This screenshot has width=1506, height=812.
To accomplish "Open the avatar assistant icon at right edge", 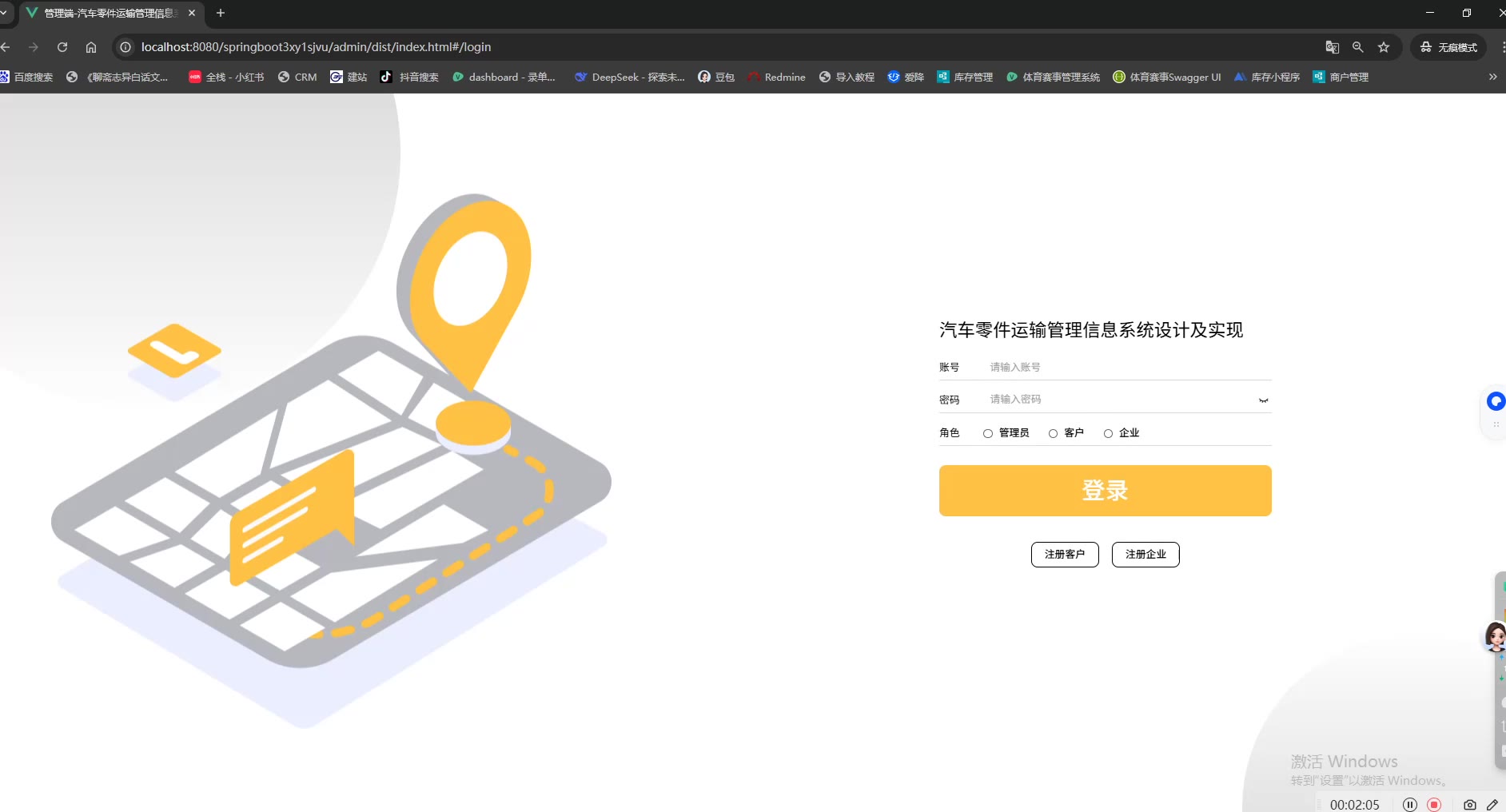I will tap(1496, 637).
